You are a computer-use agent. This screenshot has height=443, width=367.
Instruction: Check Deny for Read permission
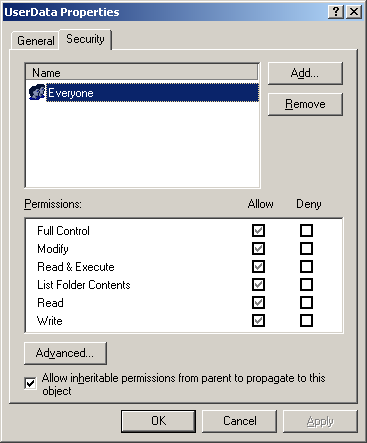306,302
